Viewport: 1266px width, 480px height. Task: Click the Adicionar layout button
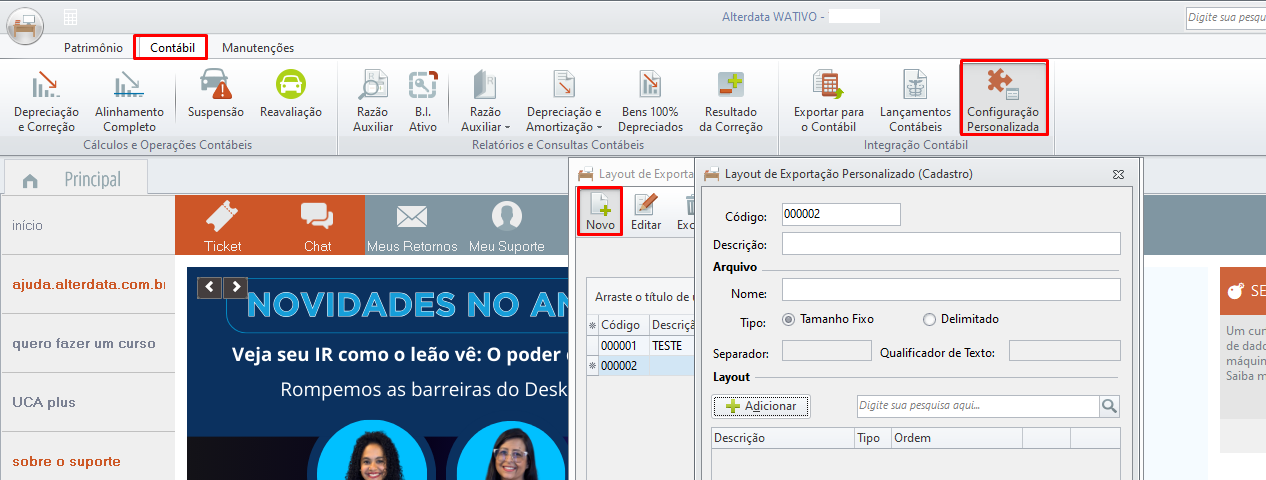[761, 406]
